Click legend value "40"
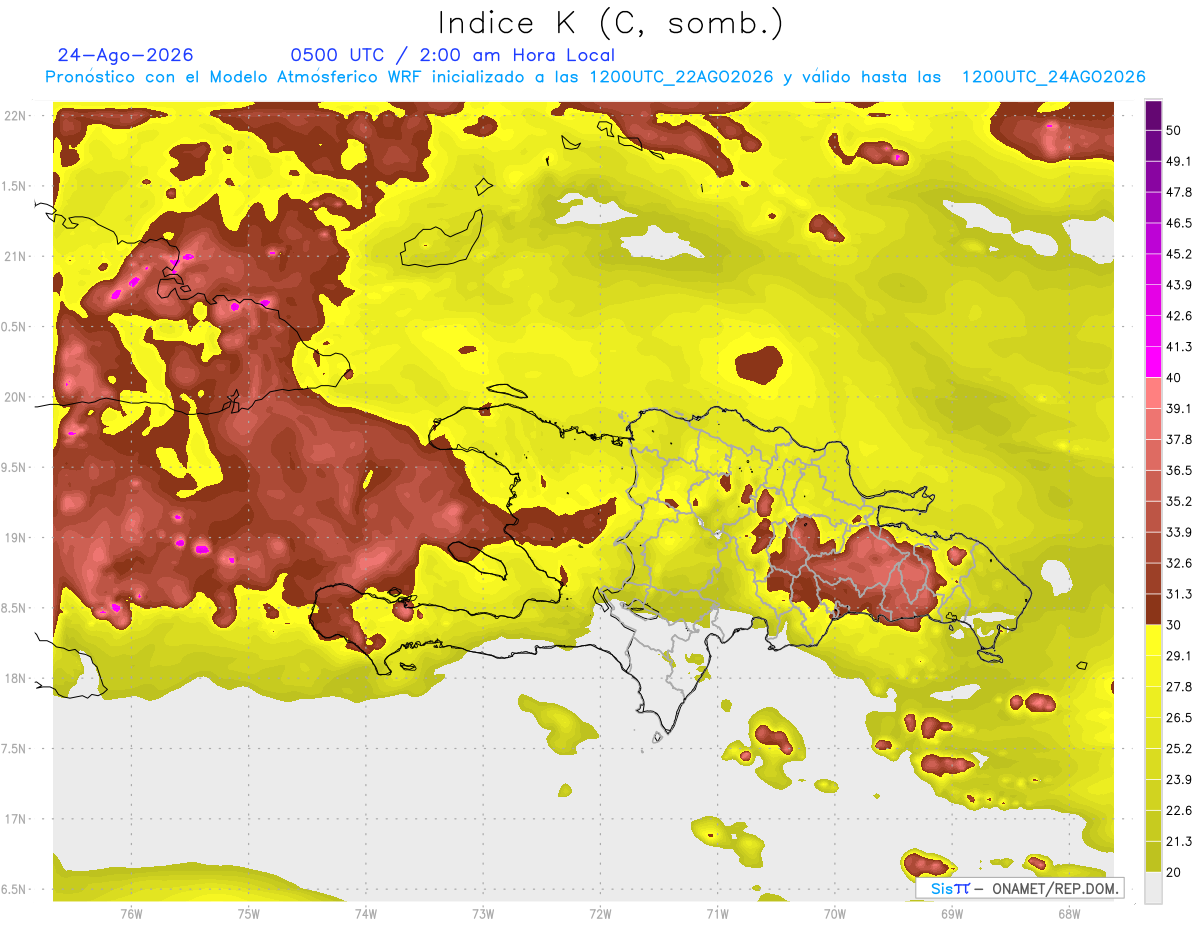This screenshot has width=1200, height=927. point(1174,378)
